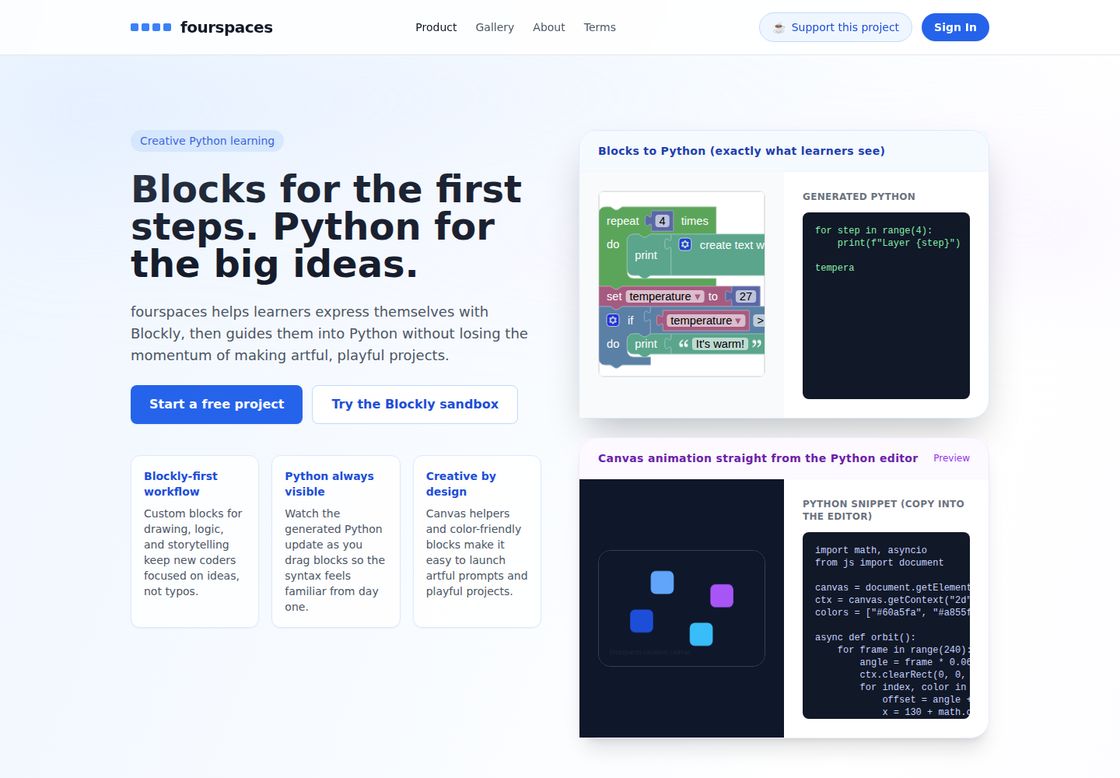Click the Canvas animation straight from Python editor title
This screenshot has width=1120, height=778.
758,458
